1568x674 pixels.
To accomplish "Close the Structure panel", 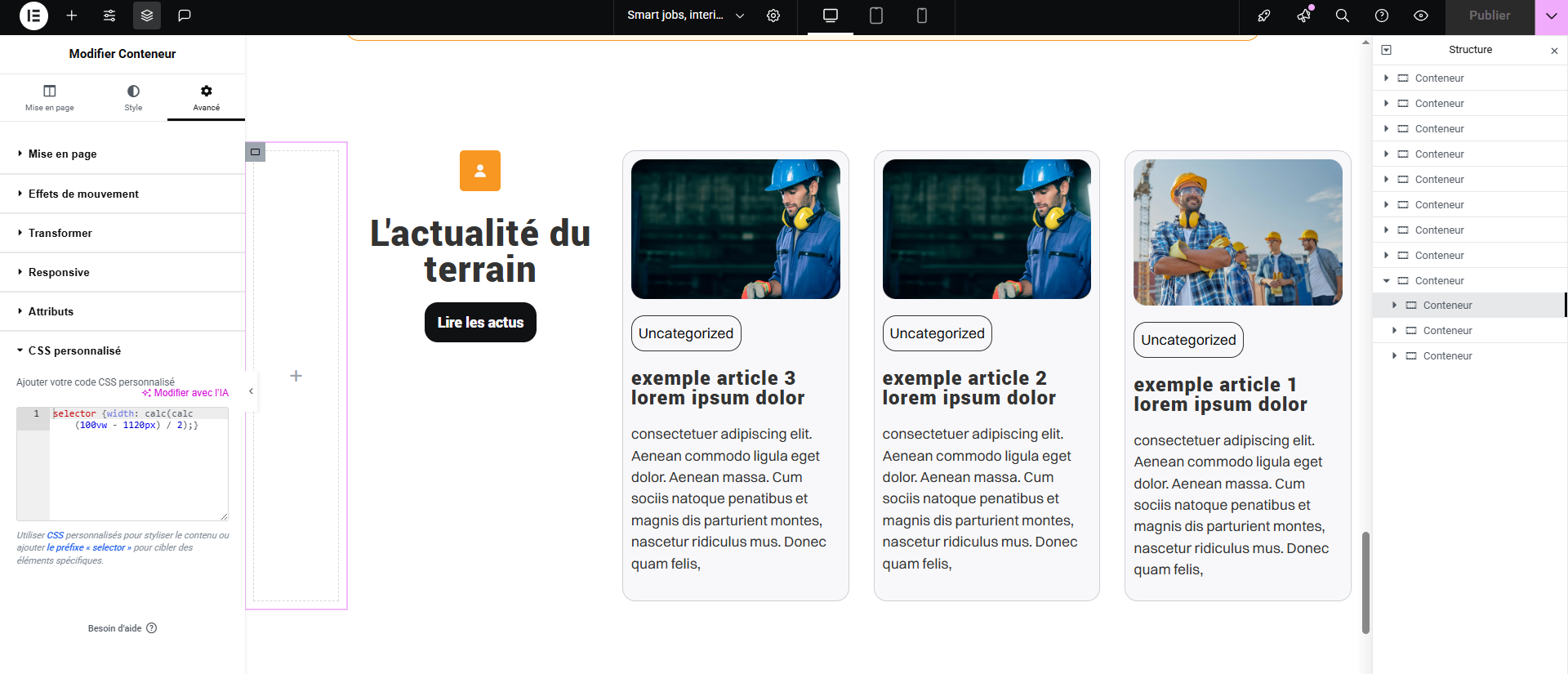I will (1554, 51).
